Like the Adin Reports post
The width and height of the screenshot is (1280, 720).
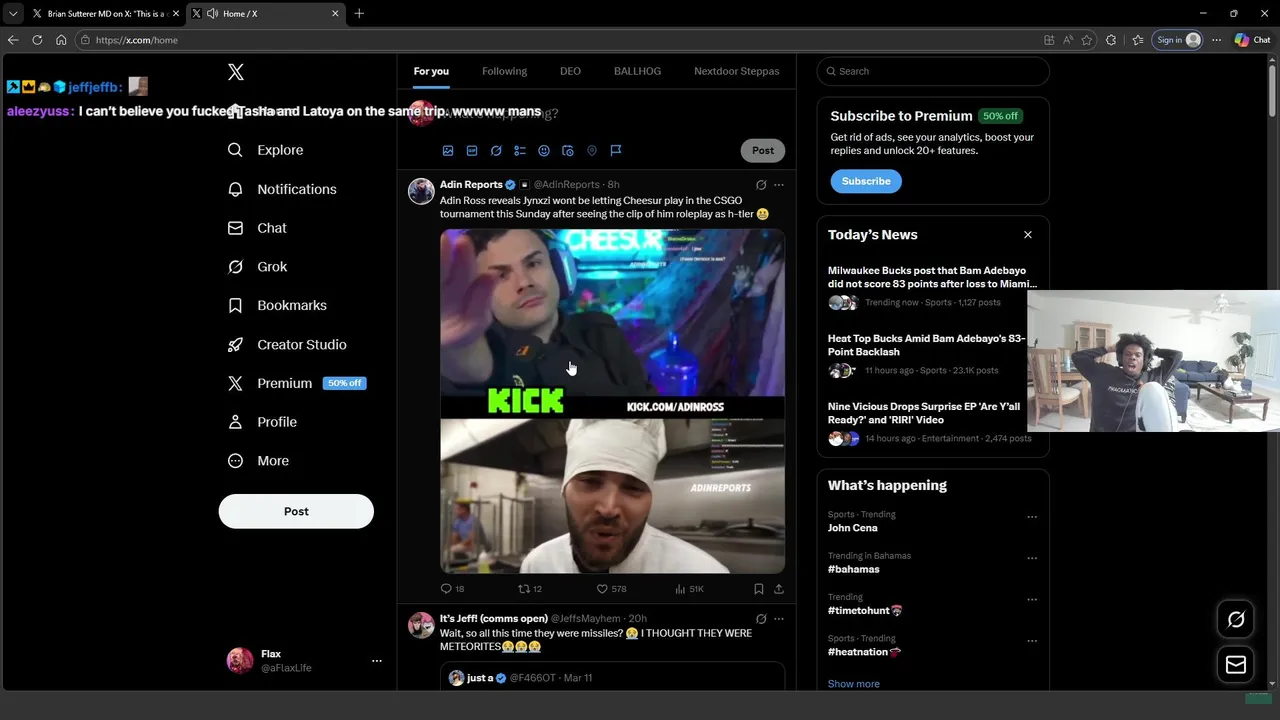click(611, 589)
